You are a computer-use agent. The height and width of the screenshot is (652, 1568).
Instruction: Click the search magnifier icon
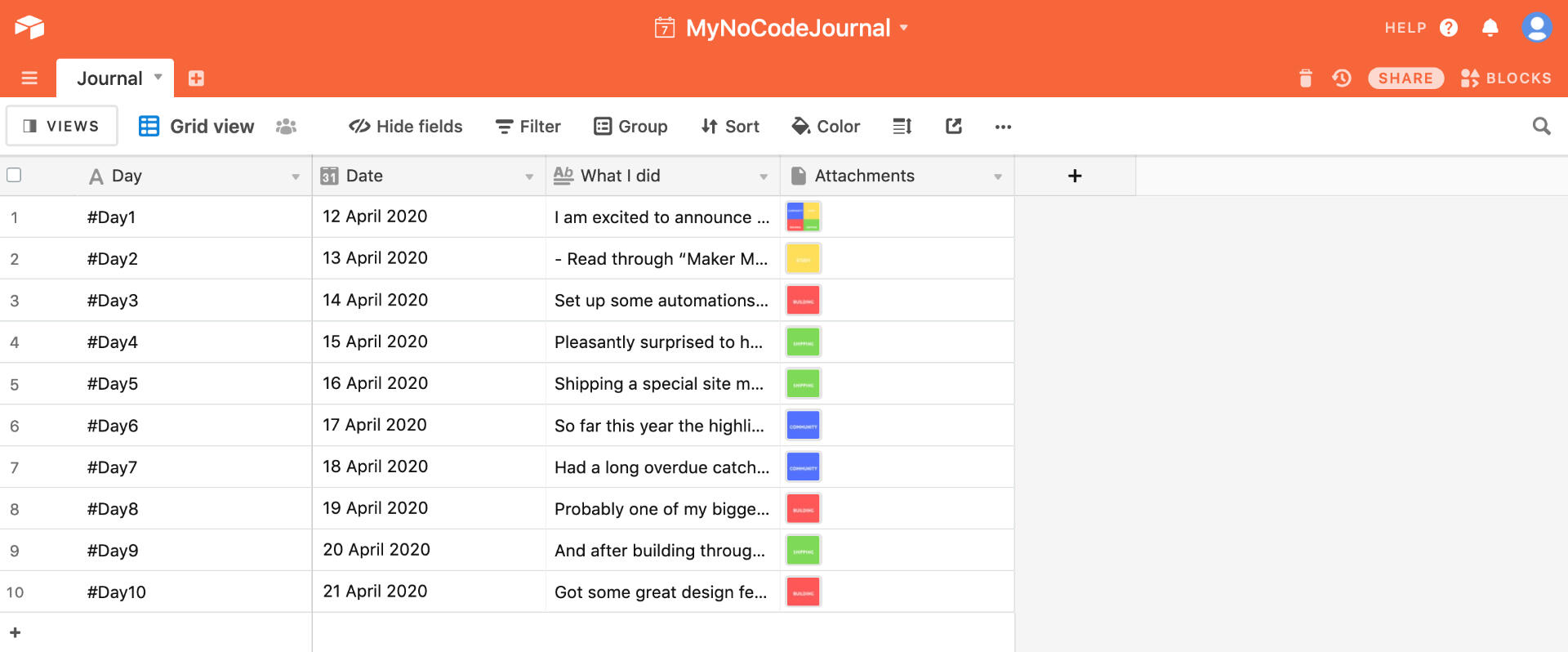[x=1541, y=126]
